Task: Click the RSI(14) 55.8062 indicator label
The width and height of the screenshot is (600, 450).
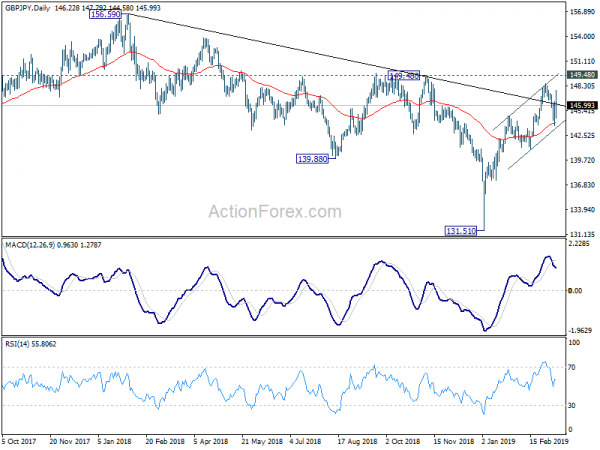Action: 31,344
